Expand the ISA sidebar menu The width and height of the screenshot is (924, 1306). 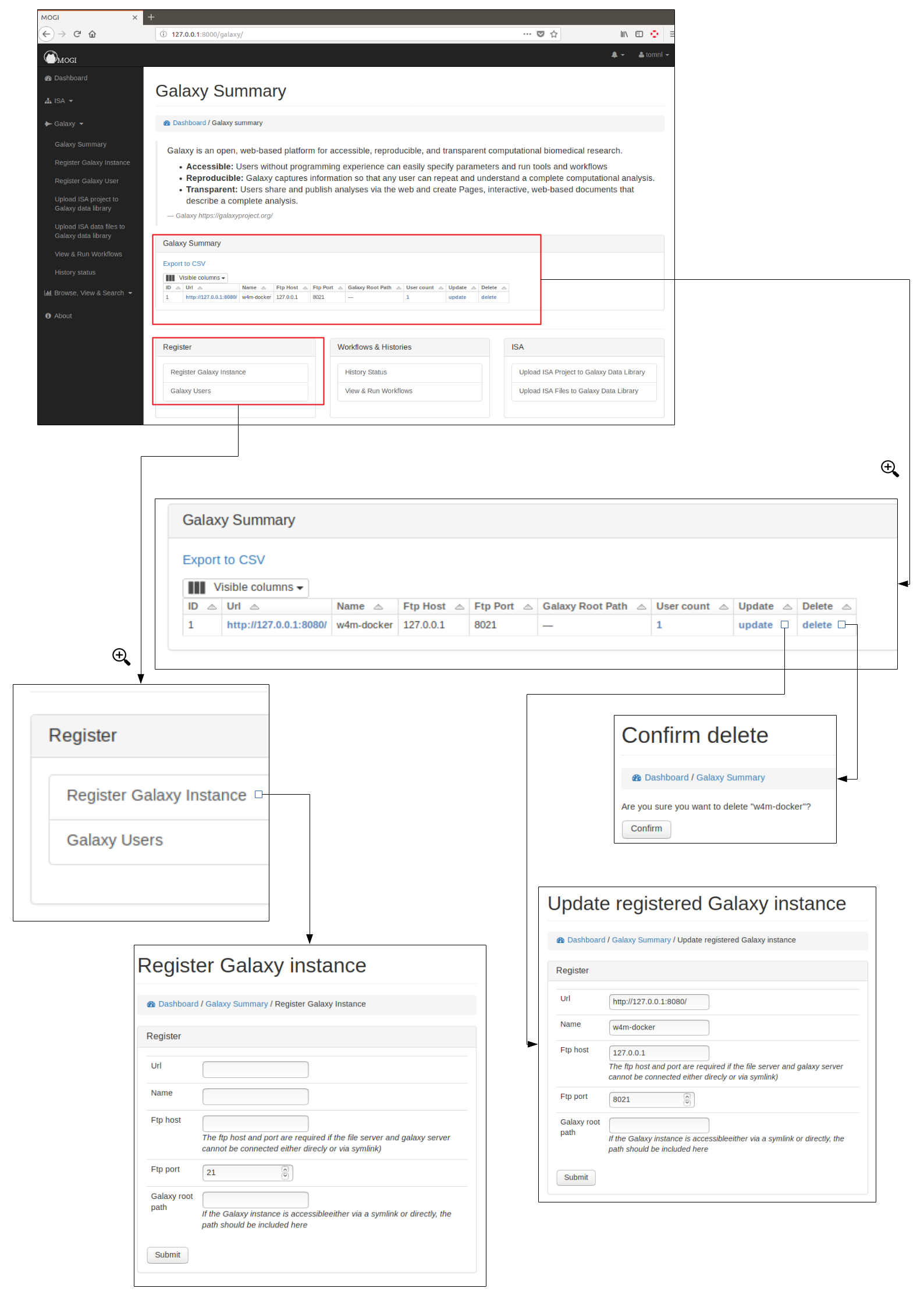click(59, 101)
